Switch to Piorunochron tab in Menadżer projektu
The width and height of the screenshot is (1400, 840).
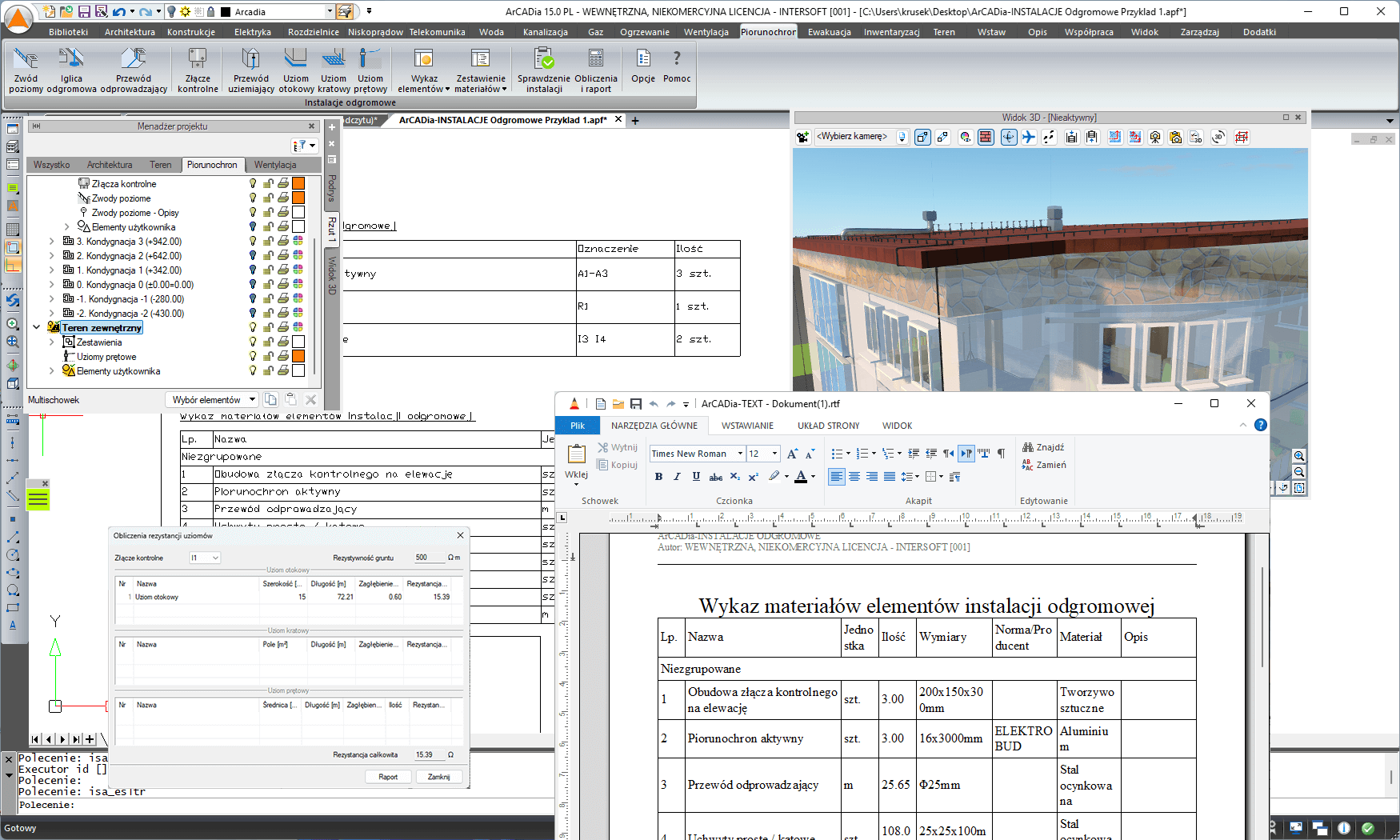(212, 165)
